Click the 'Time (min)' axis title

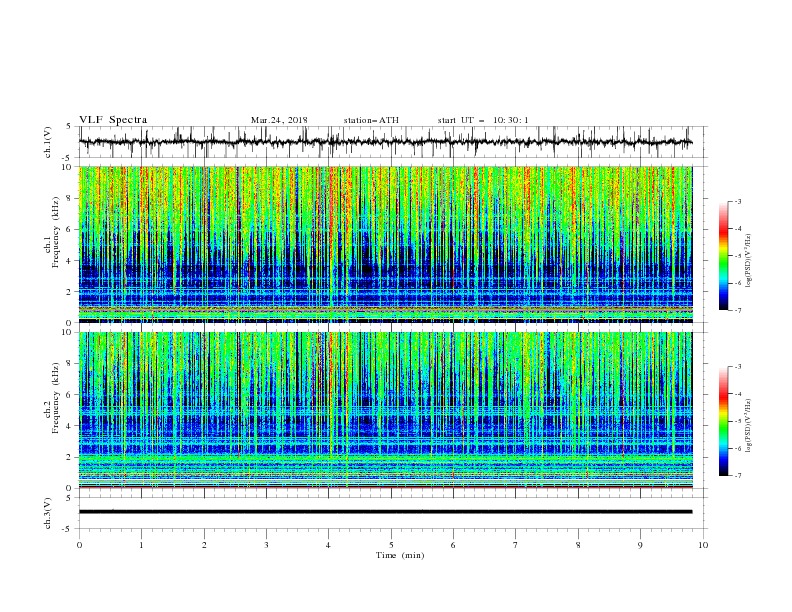(400, 555)
